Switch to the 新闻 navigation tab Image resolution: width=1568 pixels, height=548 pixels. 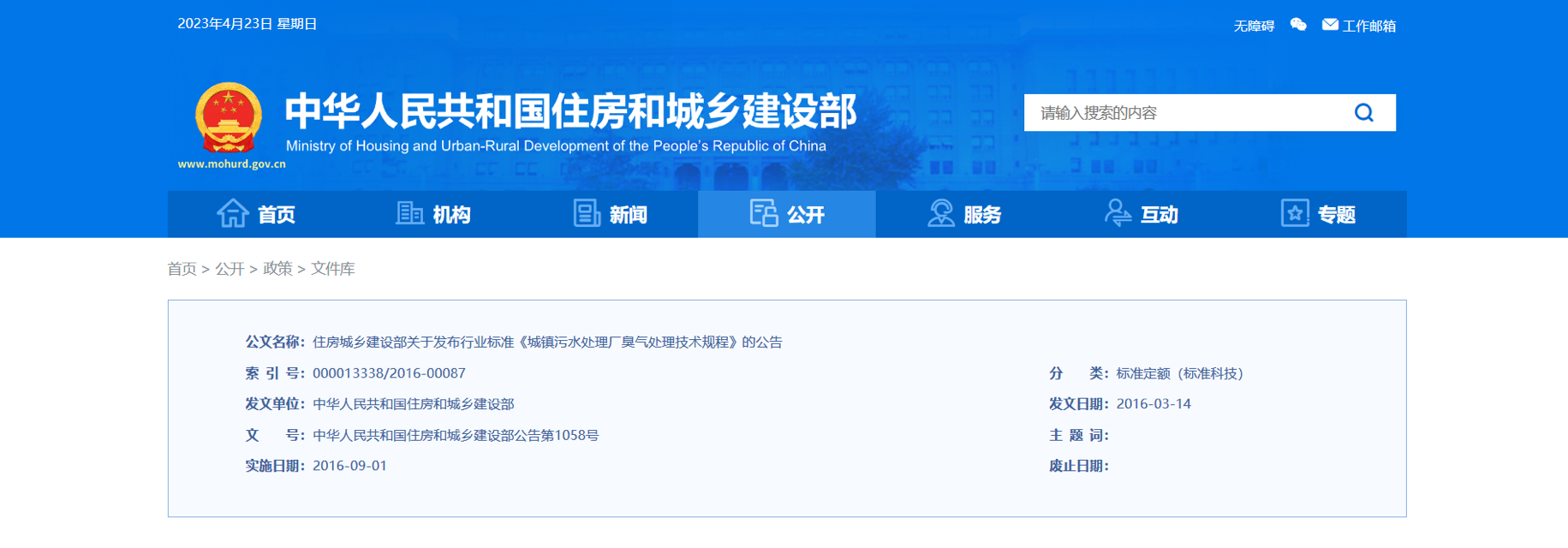tap(628, 215)
